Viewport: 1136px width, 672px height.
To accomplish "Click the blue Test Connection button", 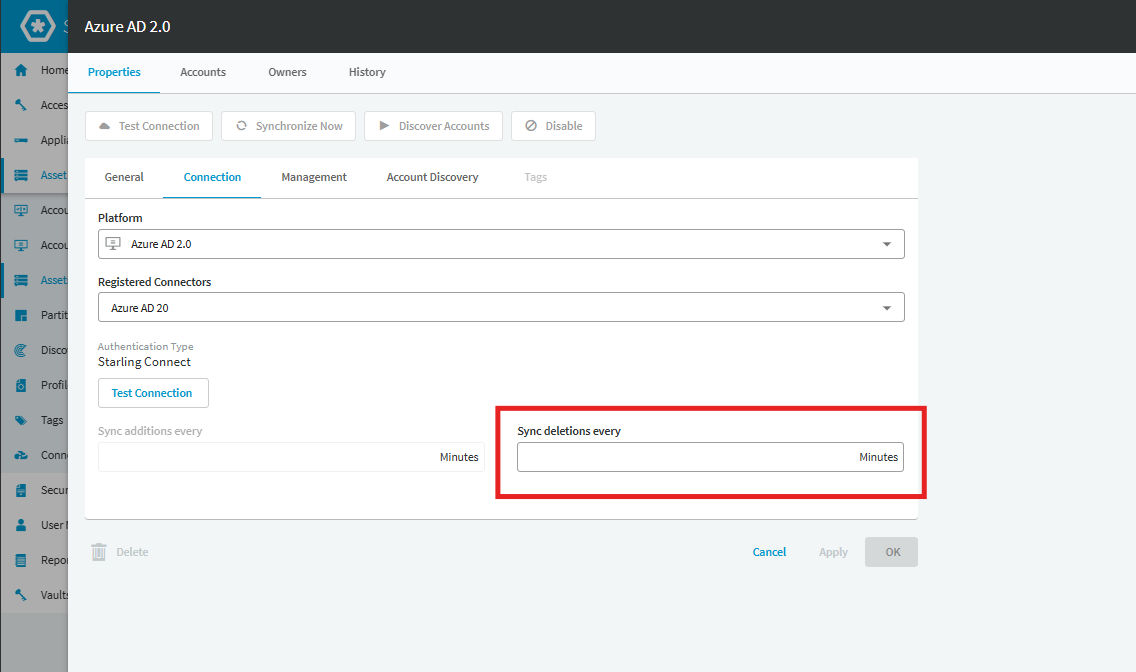I will [x=153, y=393].
